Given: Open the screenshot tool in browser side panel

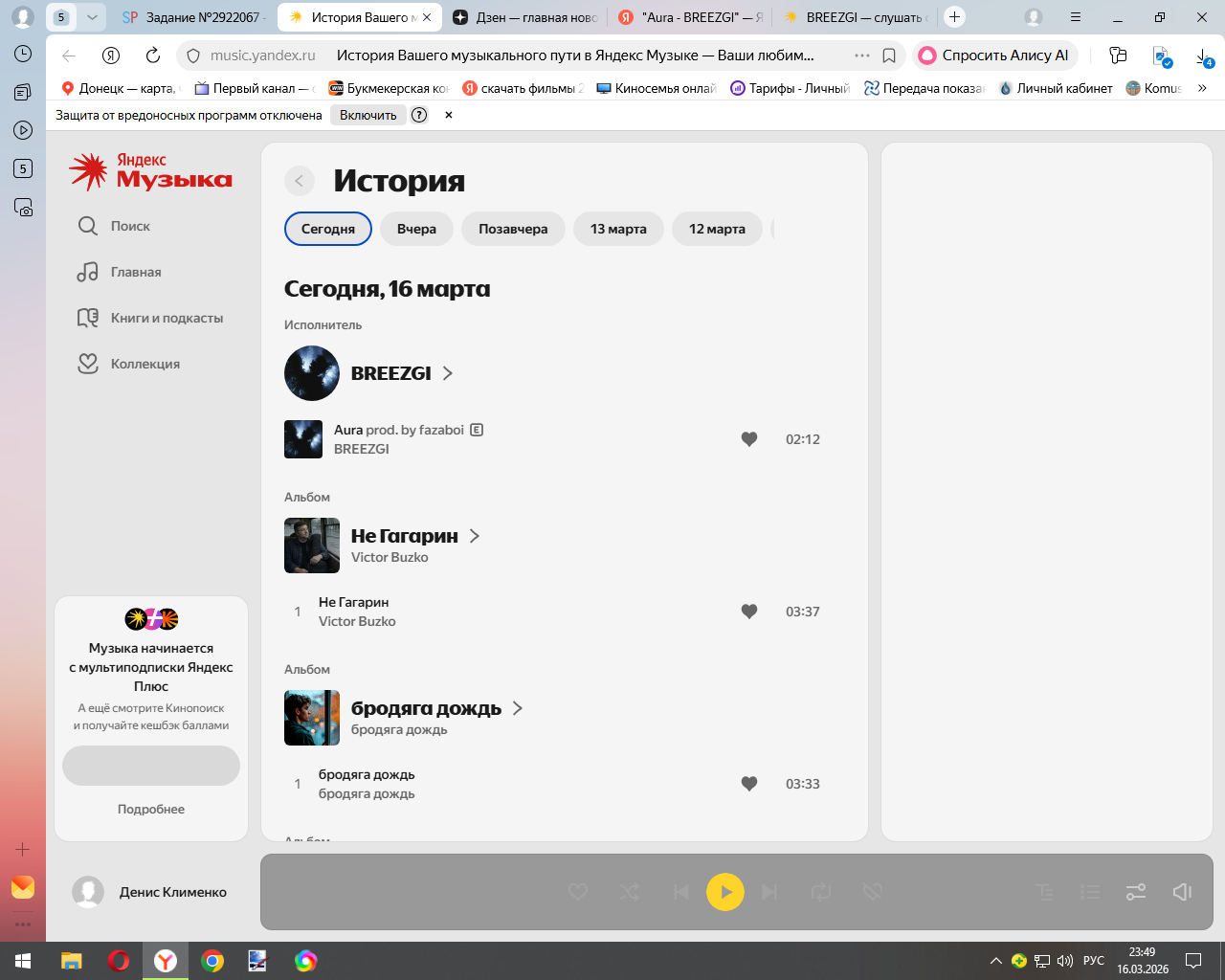Looking at the screenshot, I should 23,207.
